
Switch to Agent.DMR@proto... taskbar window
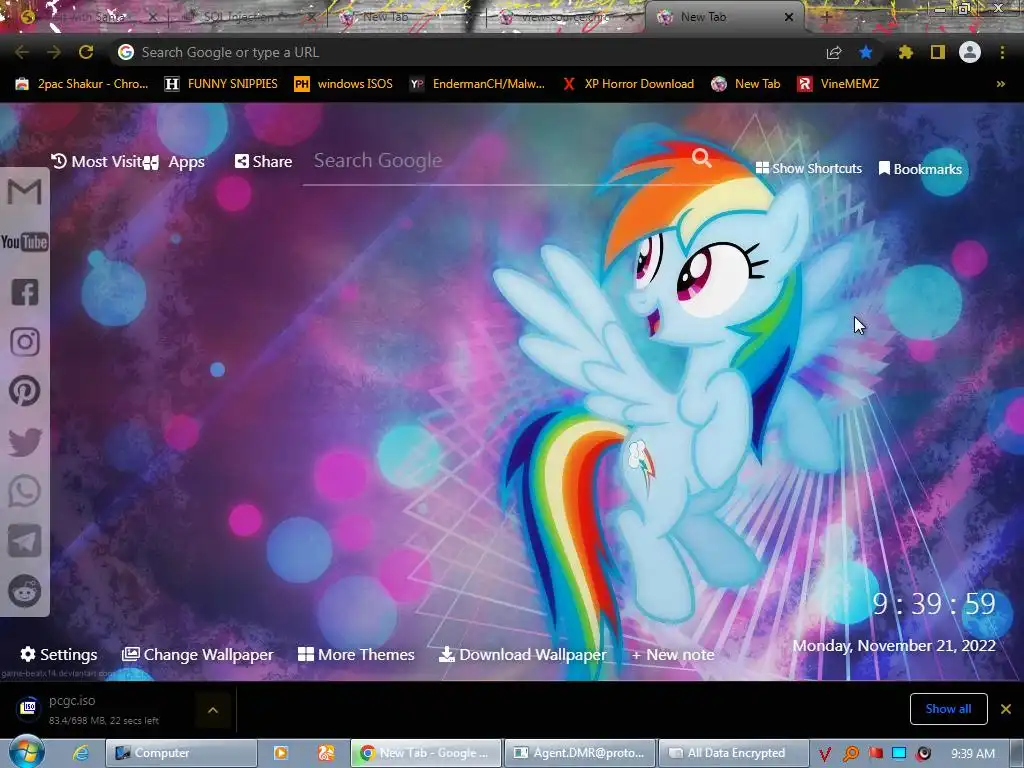(x=580, y=753)
